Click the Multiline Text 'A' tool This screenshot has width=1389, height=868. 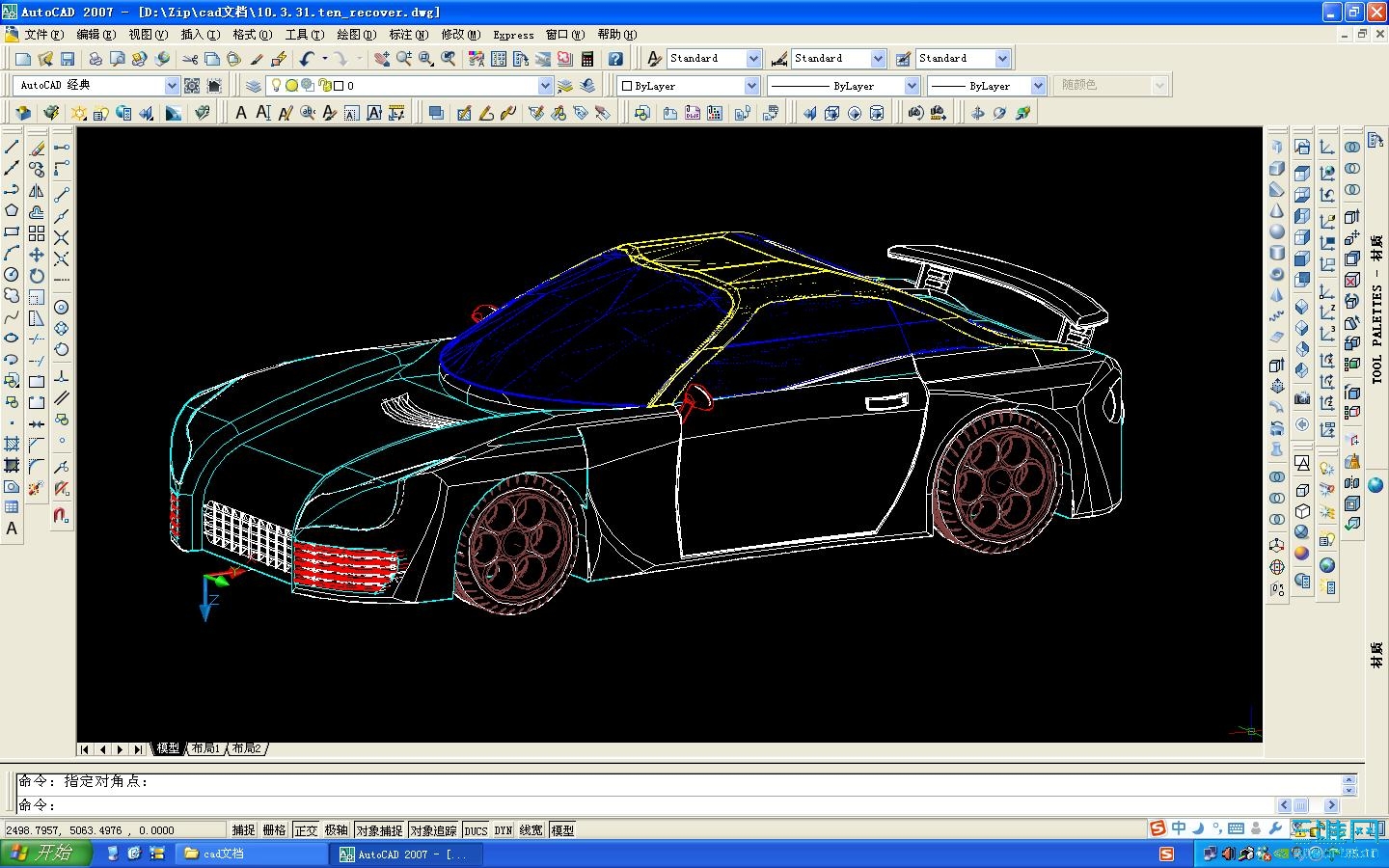[12, 529]
